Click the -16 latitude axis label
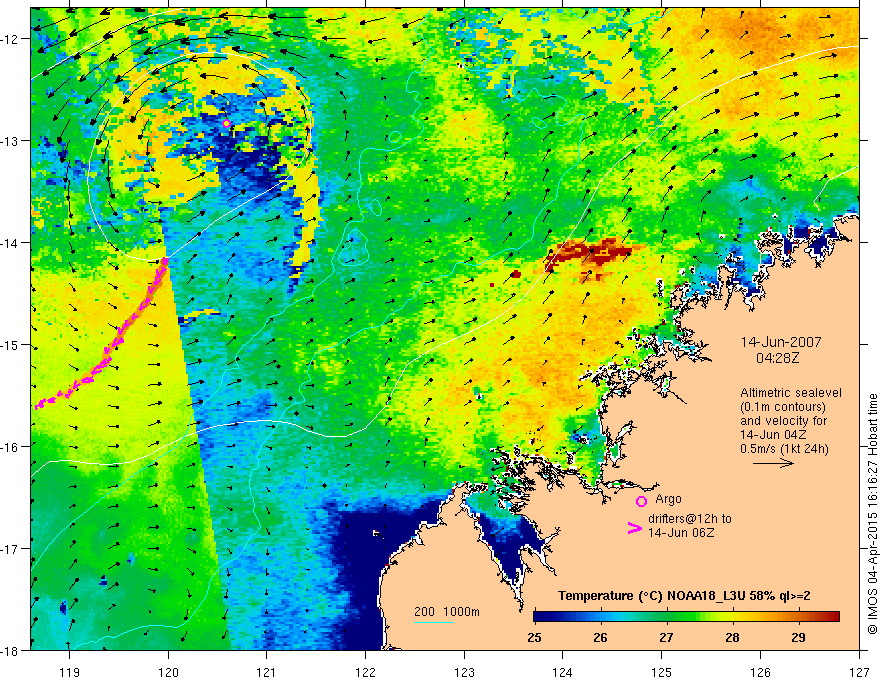 tap(10, 447)
